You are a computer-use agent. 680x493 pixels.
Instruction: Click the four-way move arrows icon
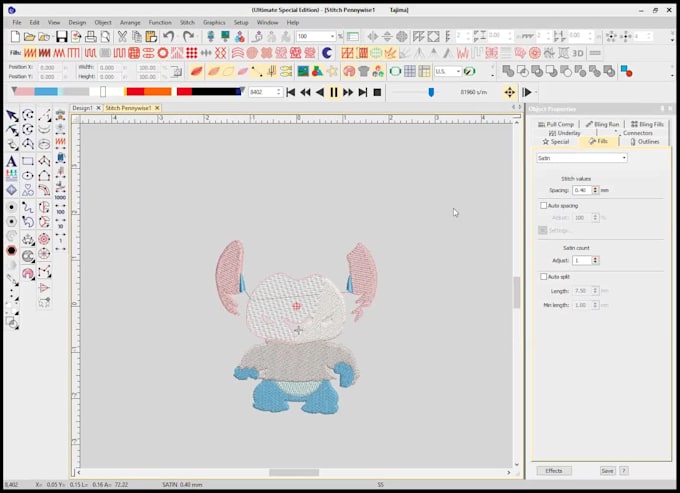coord(510,92)
